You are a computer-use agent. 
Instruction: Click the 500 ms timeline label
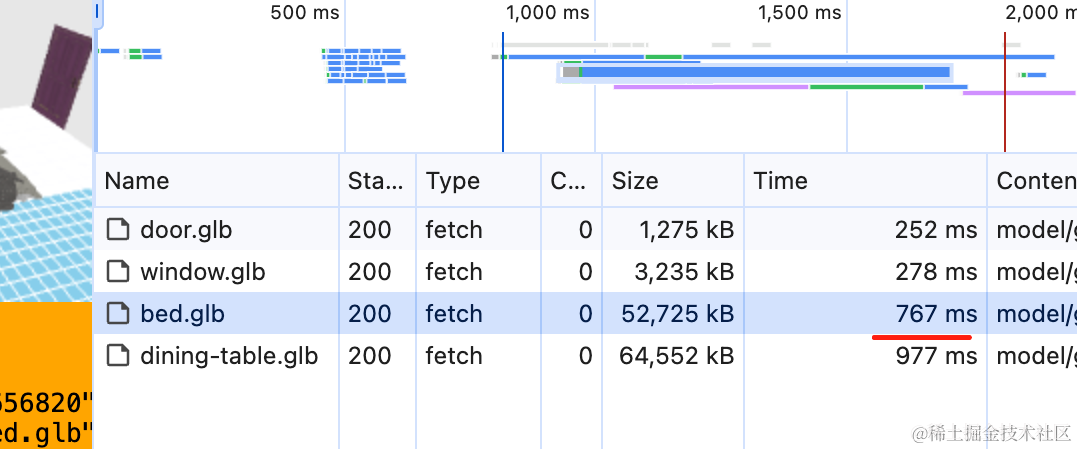coord(305,12)
